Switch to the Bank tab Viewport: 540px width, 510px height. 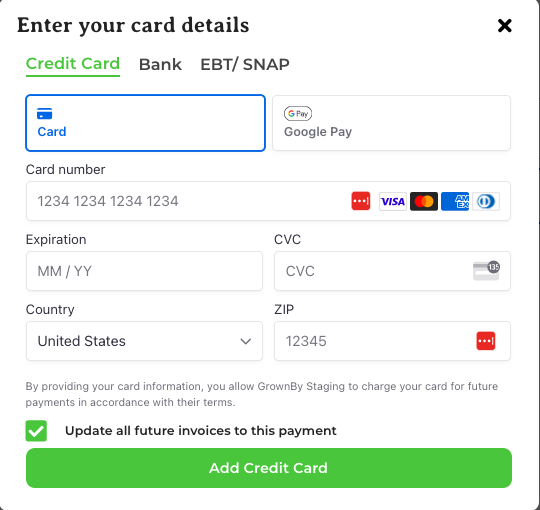[x=160, y=64]
